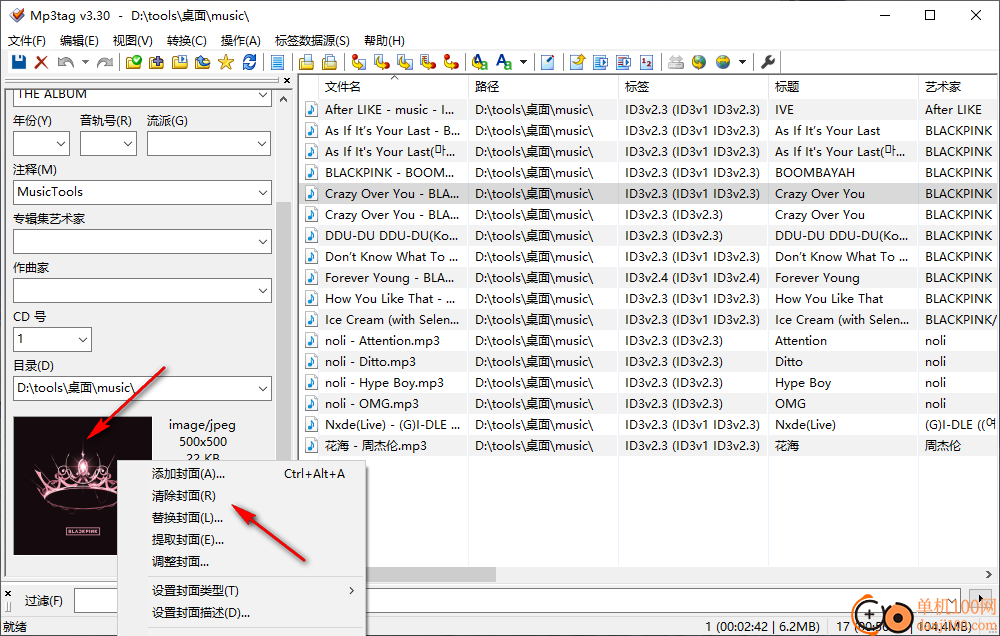The image size is (1000, 636).
Task: Click the Select all files list icon
Action: (x=277, y=62)
